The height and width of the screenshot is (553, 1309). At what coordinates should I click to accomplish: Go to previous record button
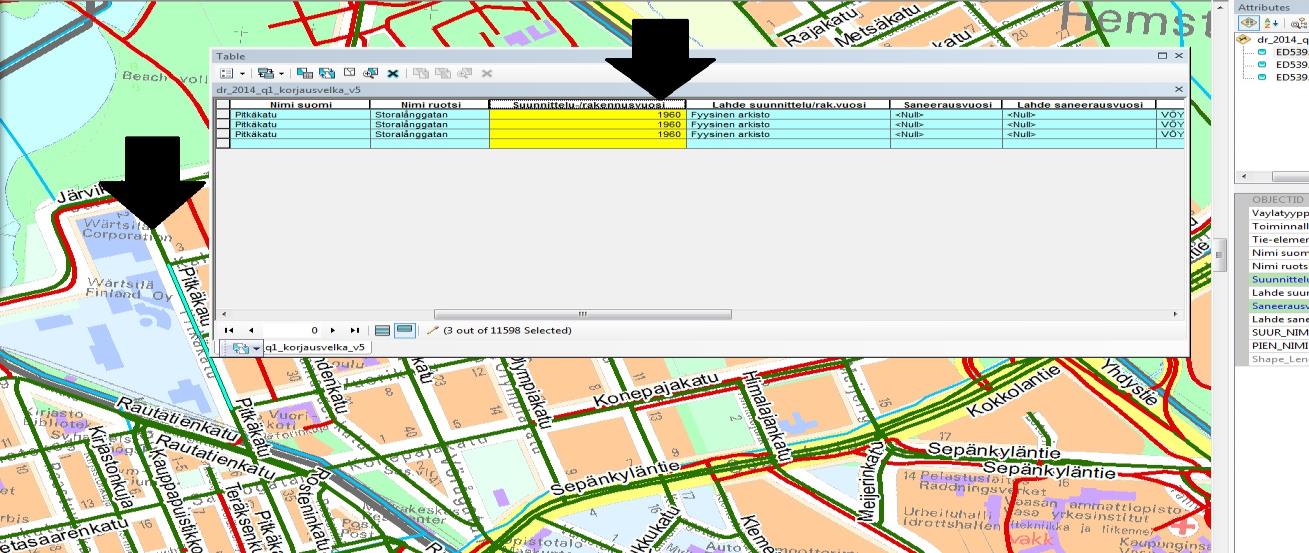pyautogui.click(x=251, y=330)
